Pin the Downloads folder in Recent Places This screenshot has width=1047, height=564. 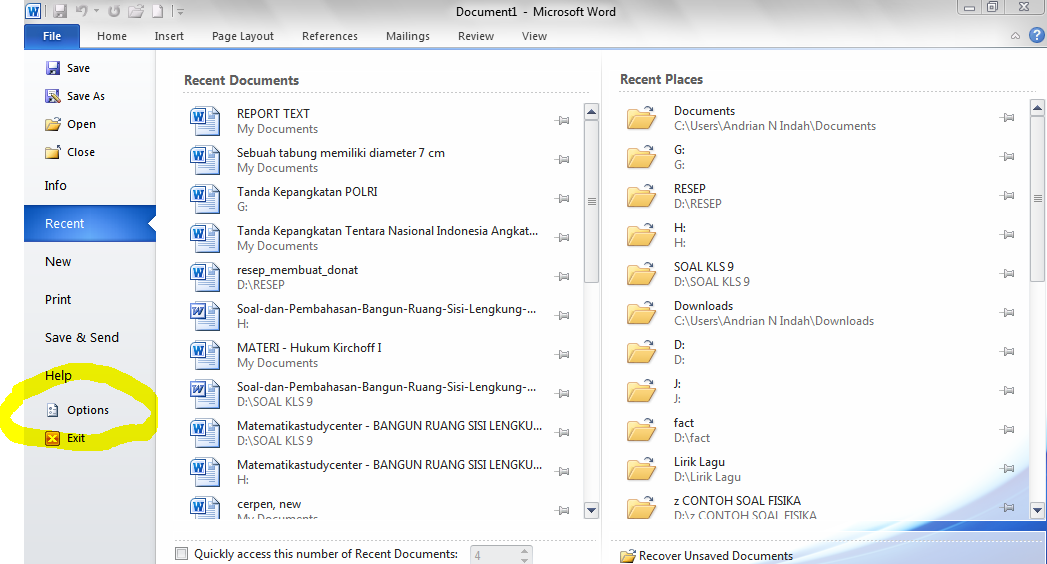tap(1007, 312)
